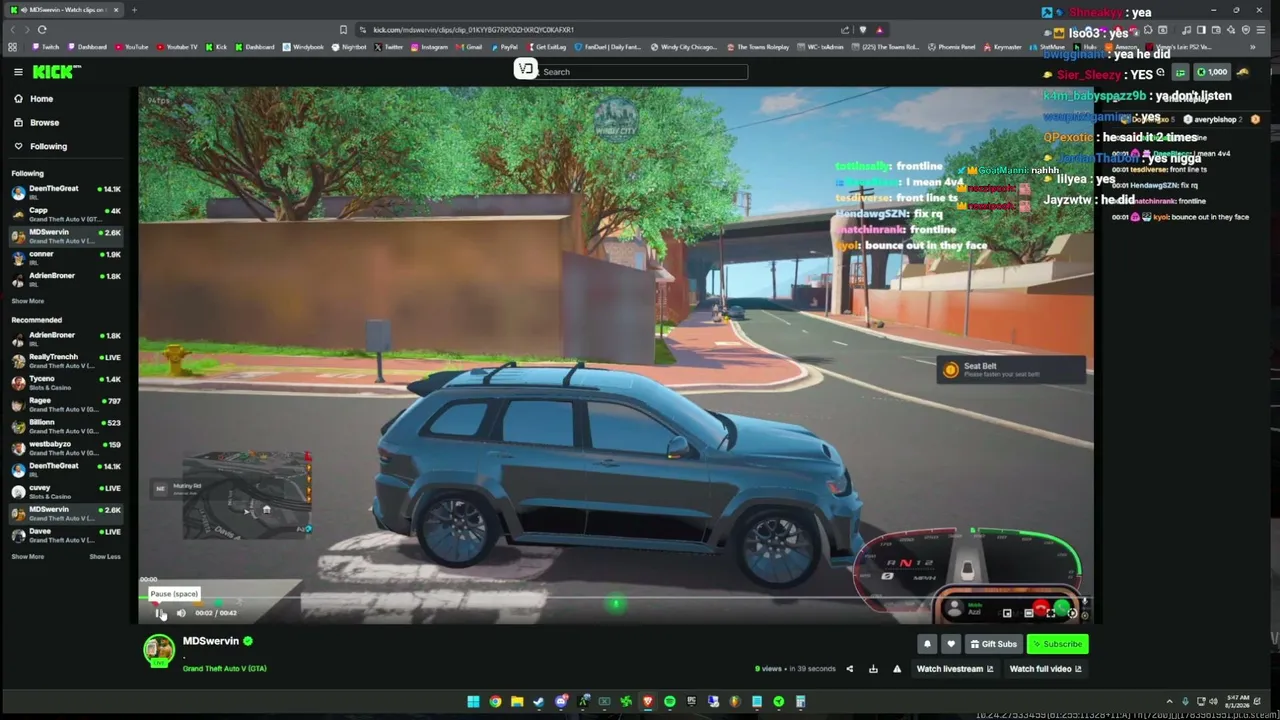This screenshot has height=720, width=1280.
Task: Click the MDSwervin streamer avatar
Action: (158, 651)
